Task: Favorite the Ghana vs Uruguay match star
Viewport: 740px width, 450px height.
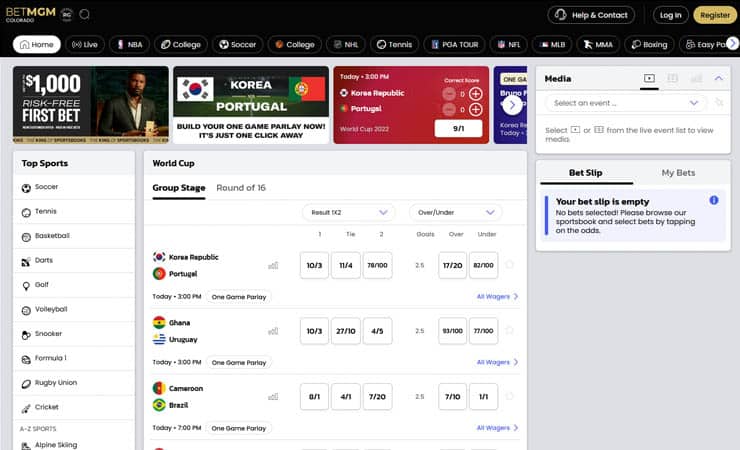Action: 509,330
